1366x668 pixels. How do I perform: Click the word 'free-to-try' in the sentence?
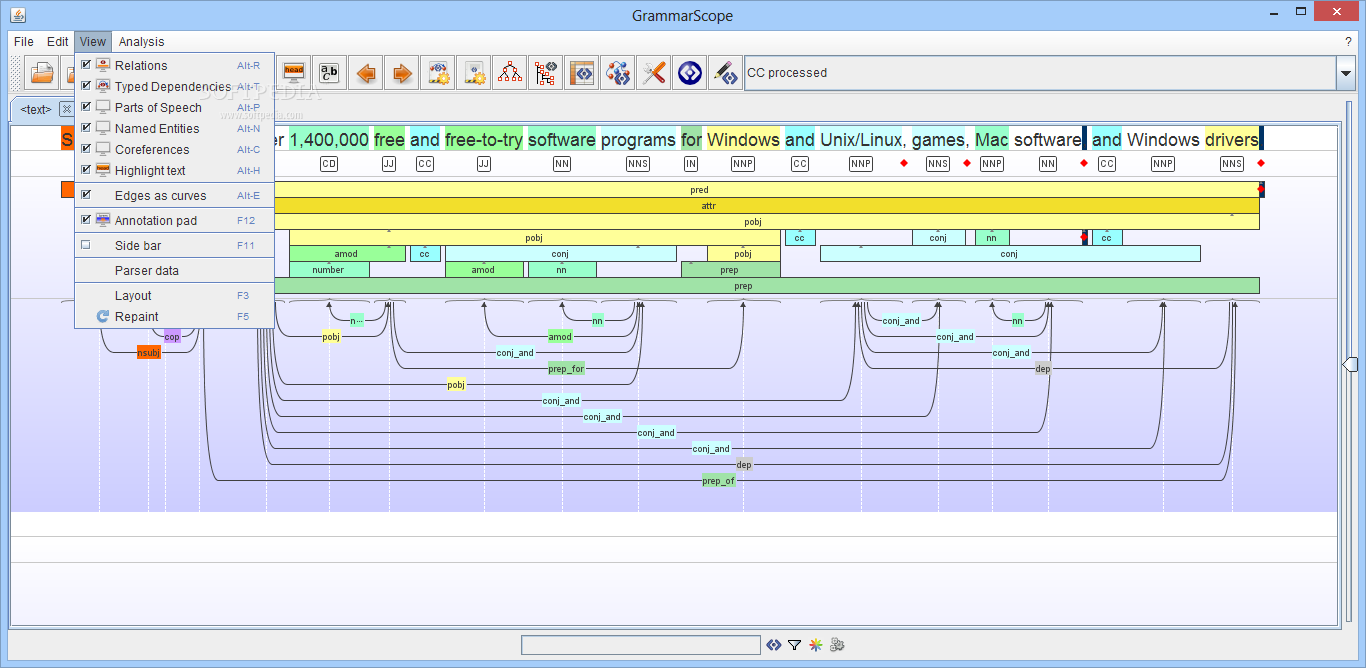[x=484, y=140]
